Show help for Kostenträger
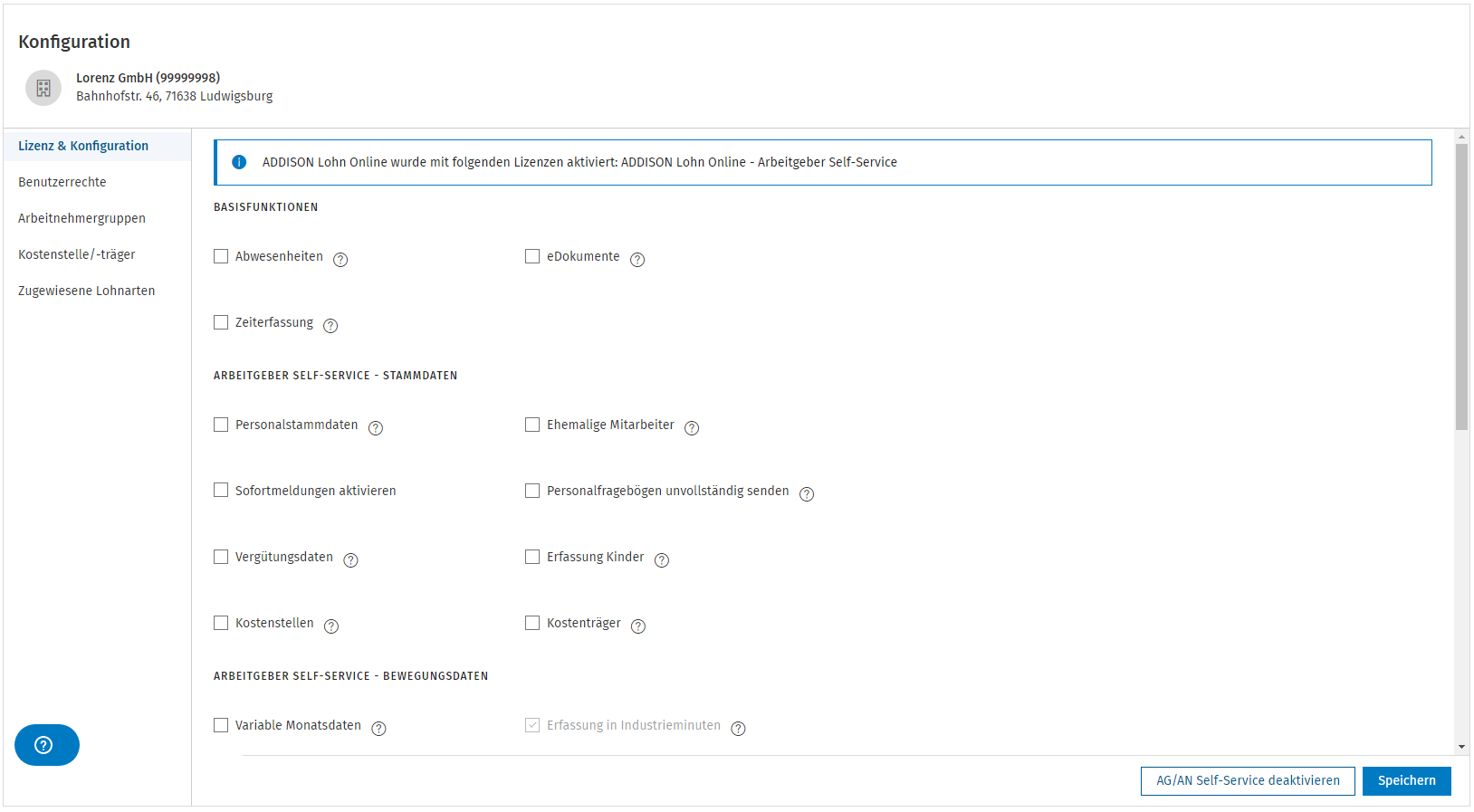This screenshot has height=812, width=1474. point(638,626)
